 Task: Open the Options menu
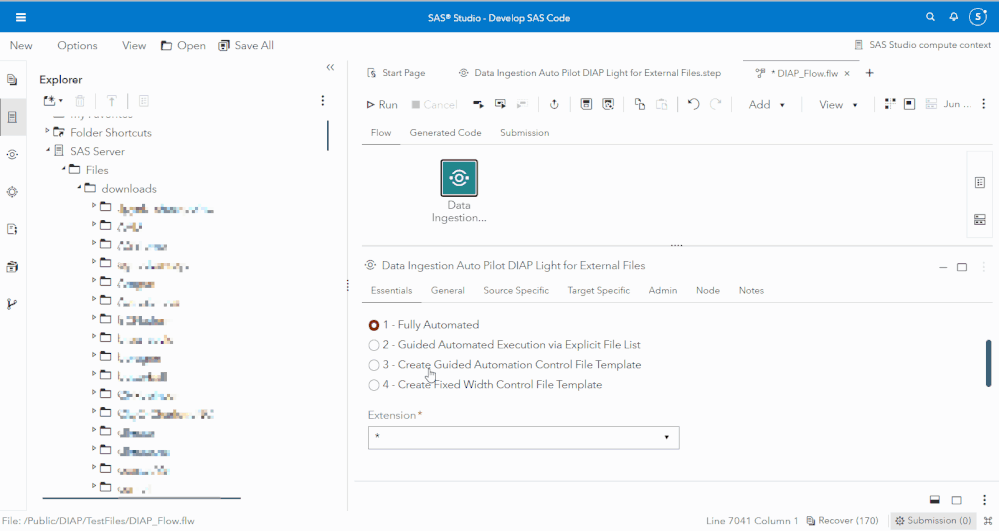[77, 45]
